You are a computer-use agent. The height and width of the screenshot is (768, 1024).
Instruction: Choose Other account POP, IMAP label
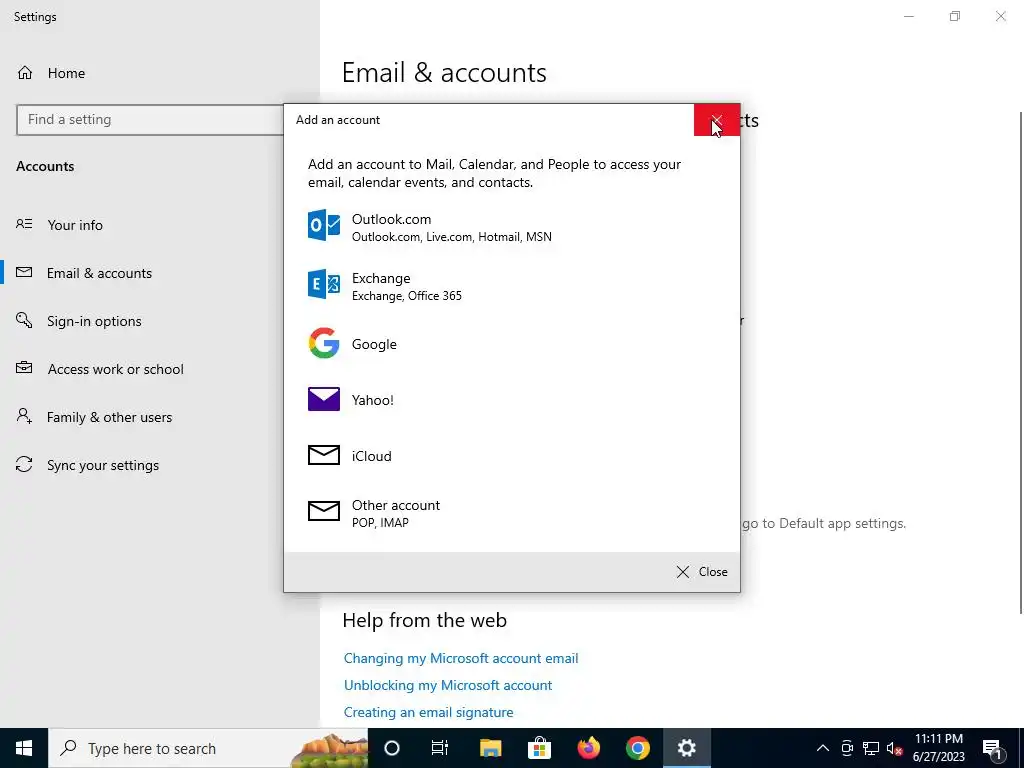click(395, 513)
